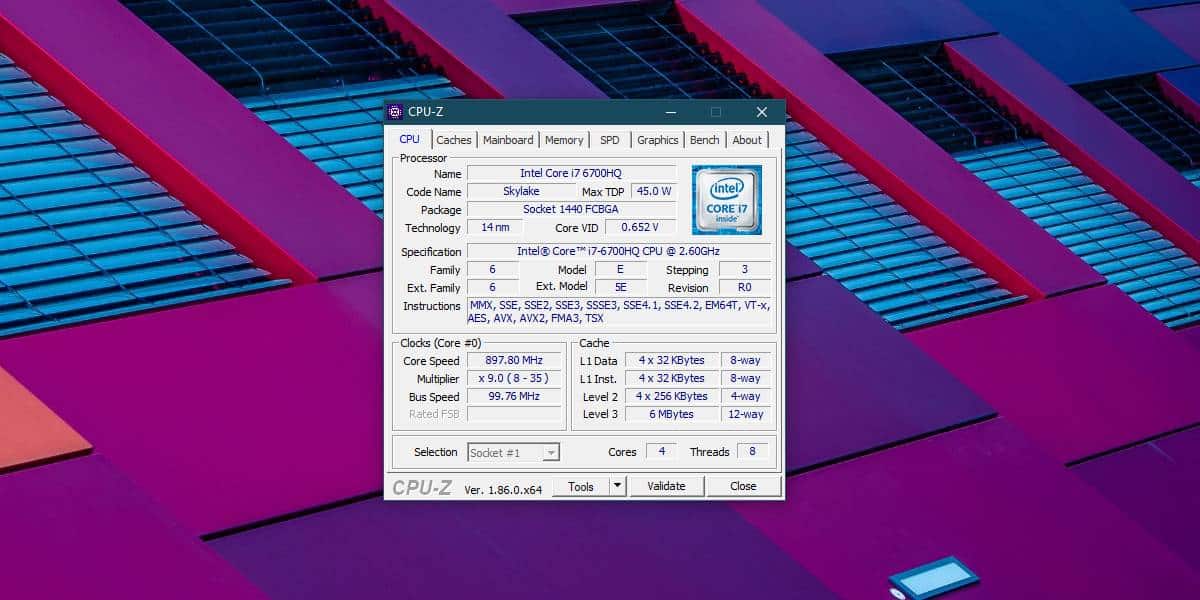
Task: Open the Caches tab
Action: [454, 140]
